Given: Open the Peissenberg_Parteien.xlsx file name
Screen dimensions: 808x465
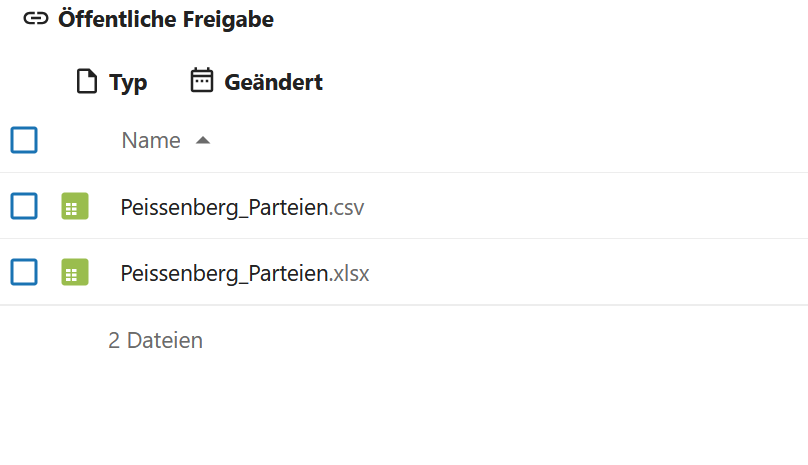Looking at the screenshot, I should tap(224, 273).
